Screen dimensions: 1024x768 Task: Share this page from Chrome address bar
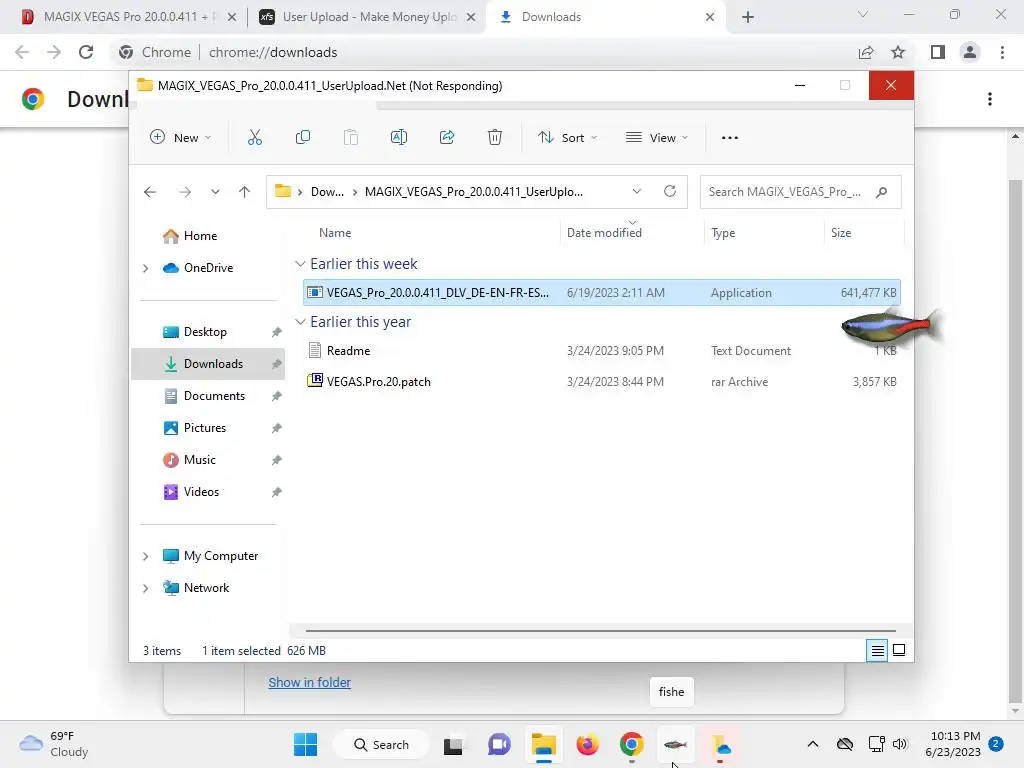(x=866, y=52)
